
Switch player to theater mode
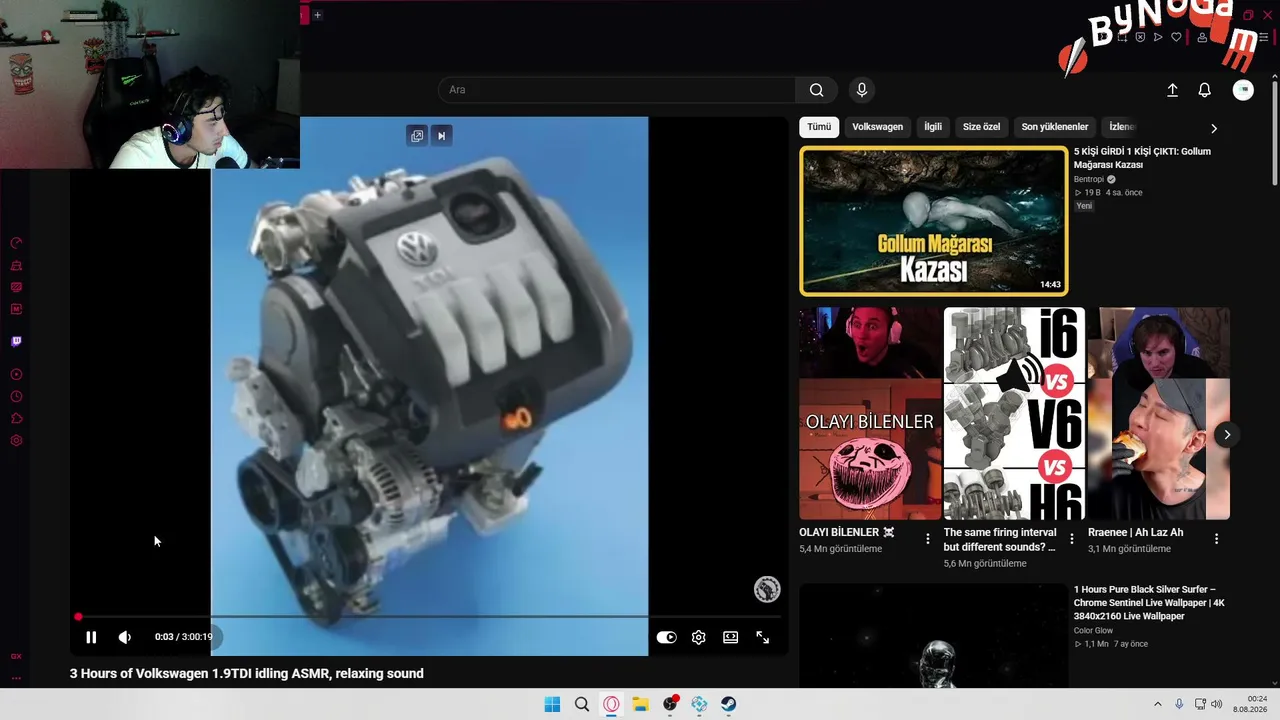731,637
